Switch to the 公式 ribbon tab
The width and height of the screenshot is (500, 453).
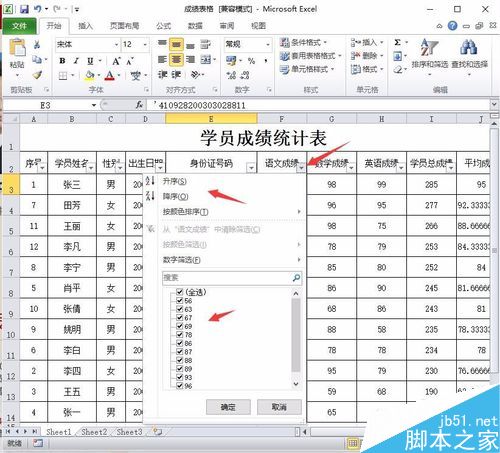tap(163, 26)
